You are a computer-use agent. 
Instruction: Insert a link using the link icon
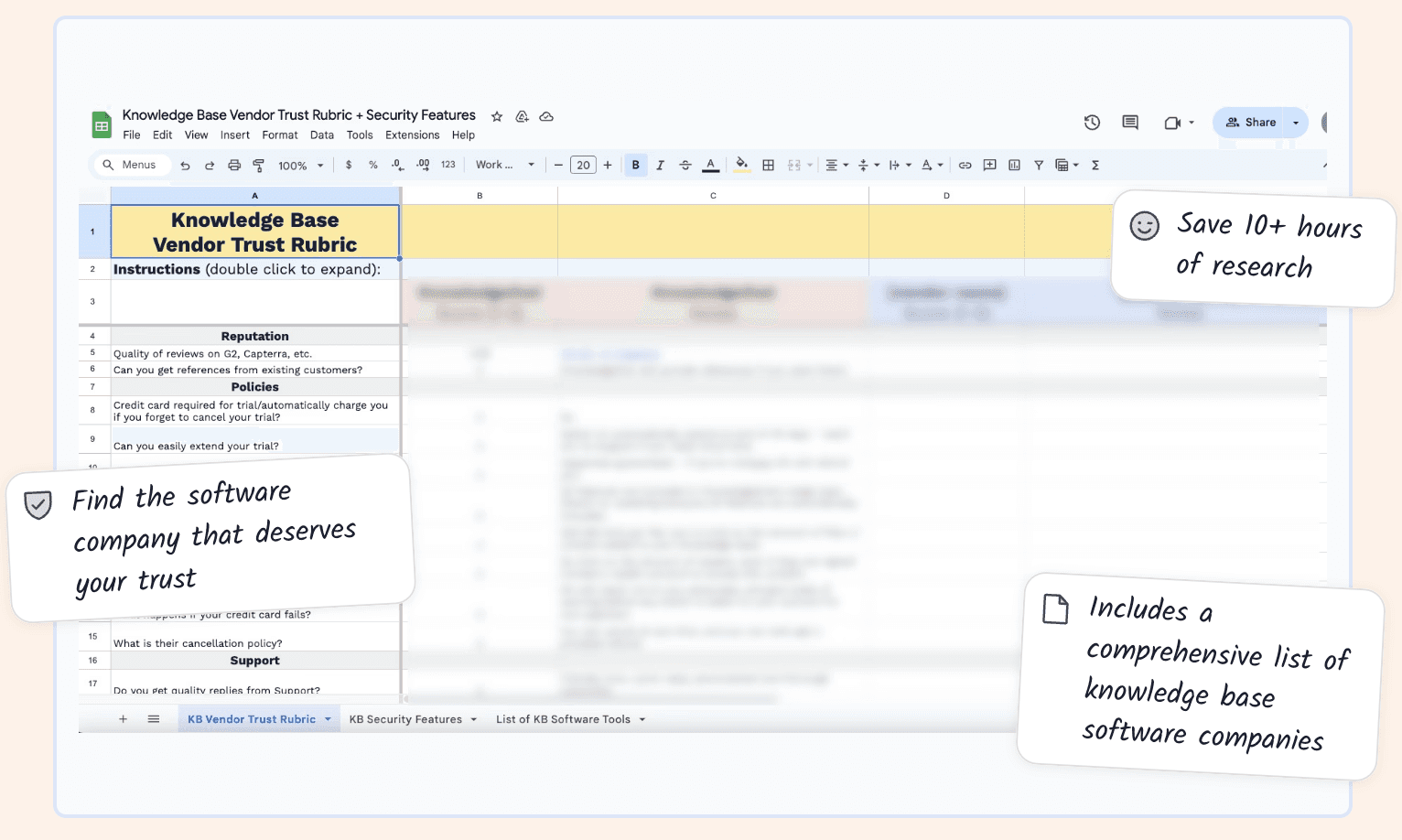[965, 165]
